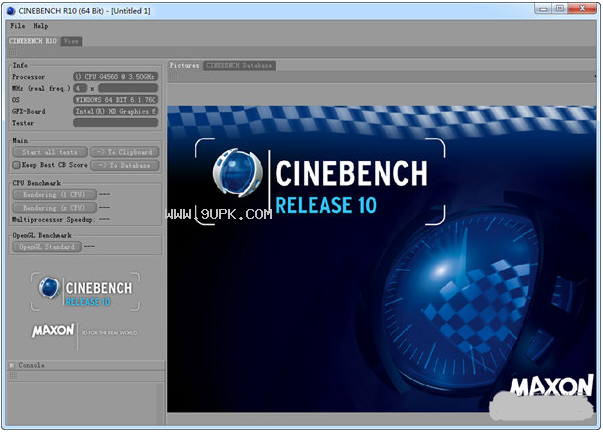Toggle the Console panel checkbox

(x=12, y=365)
